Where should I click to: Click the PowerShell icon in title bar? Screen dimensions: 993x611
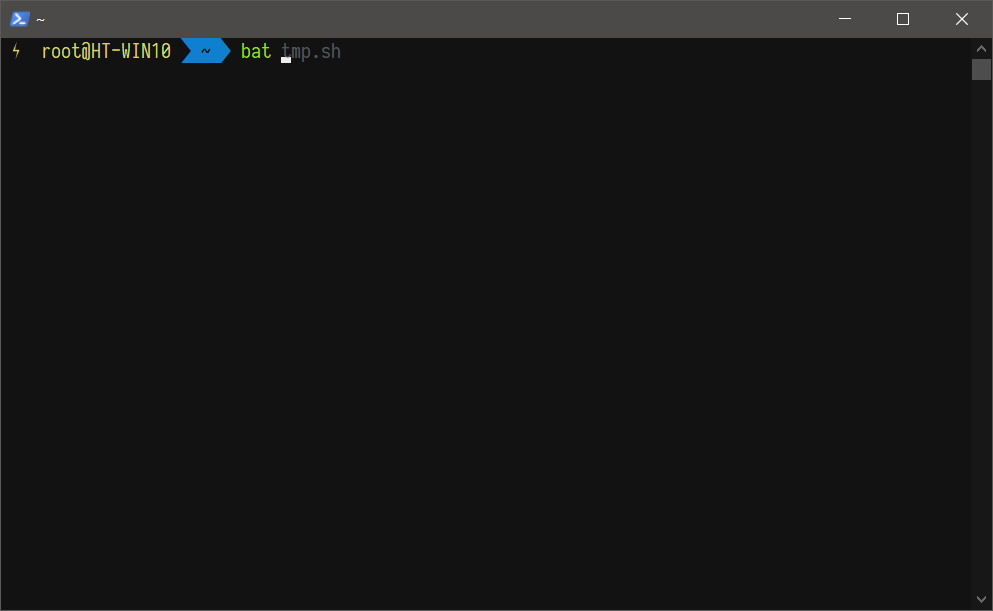click(x=19, y=19)
